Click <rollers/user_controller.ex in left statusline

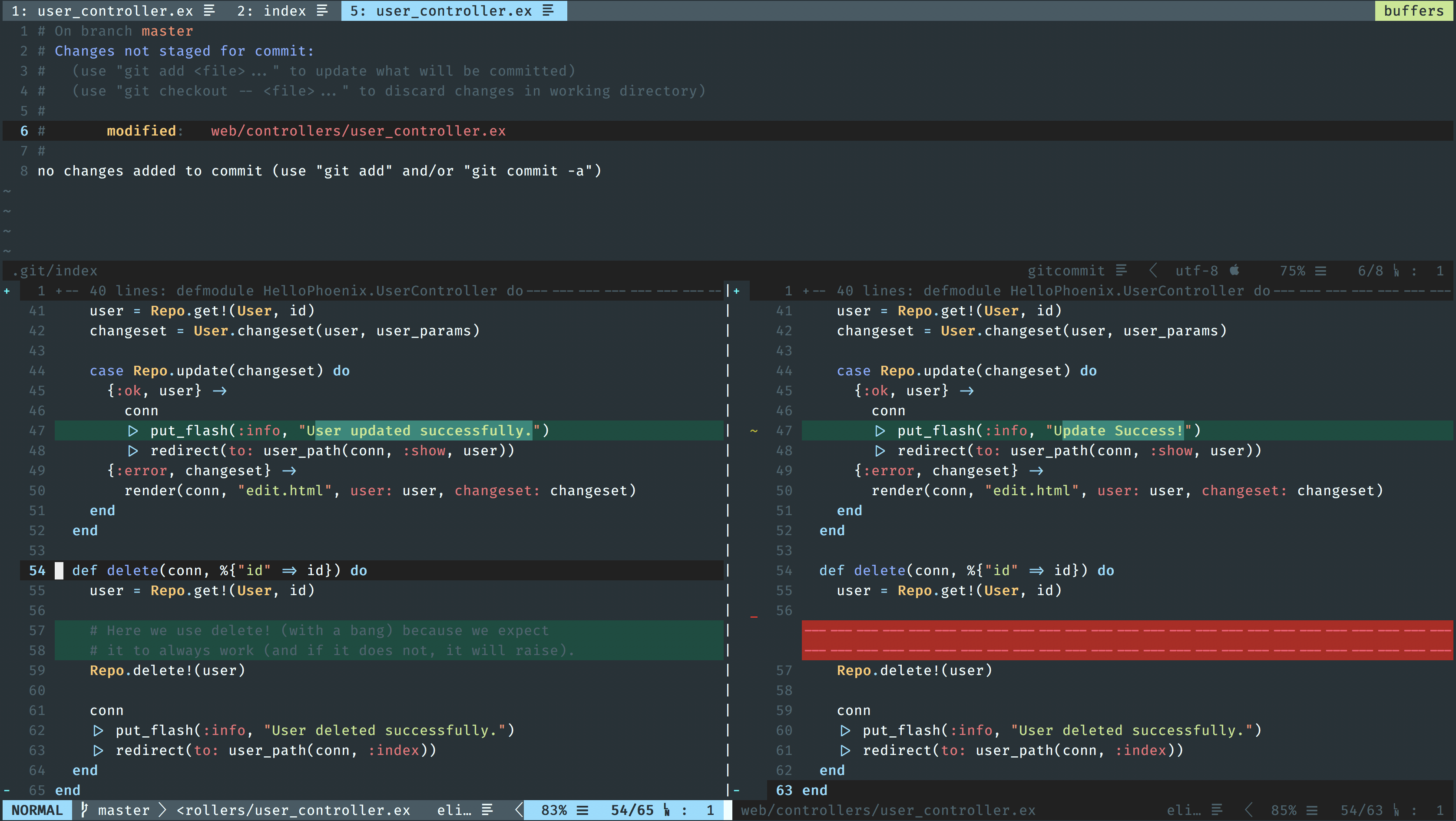click(293, 810)
